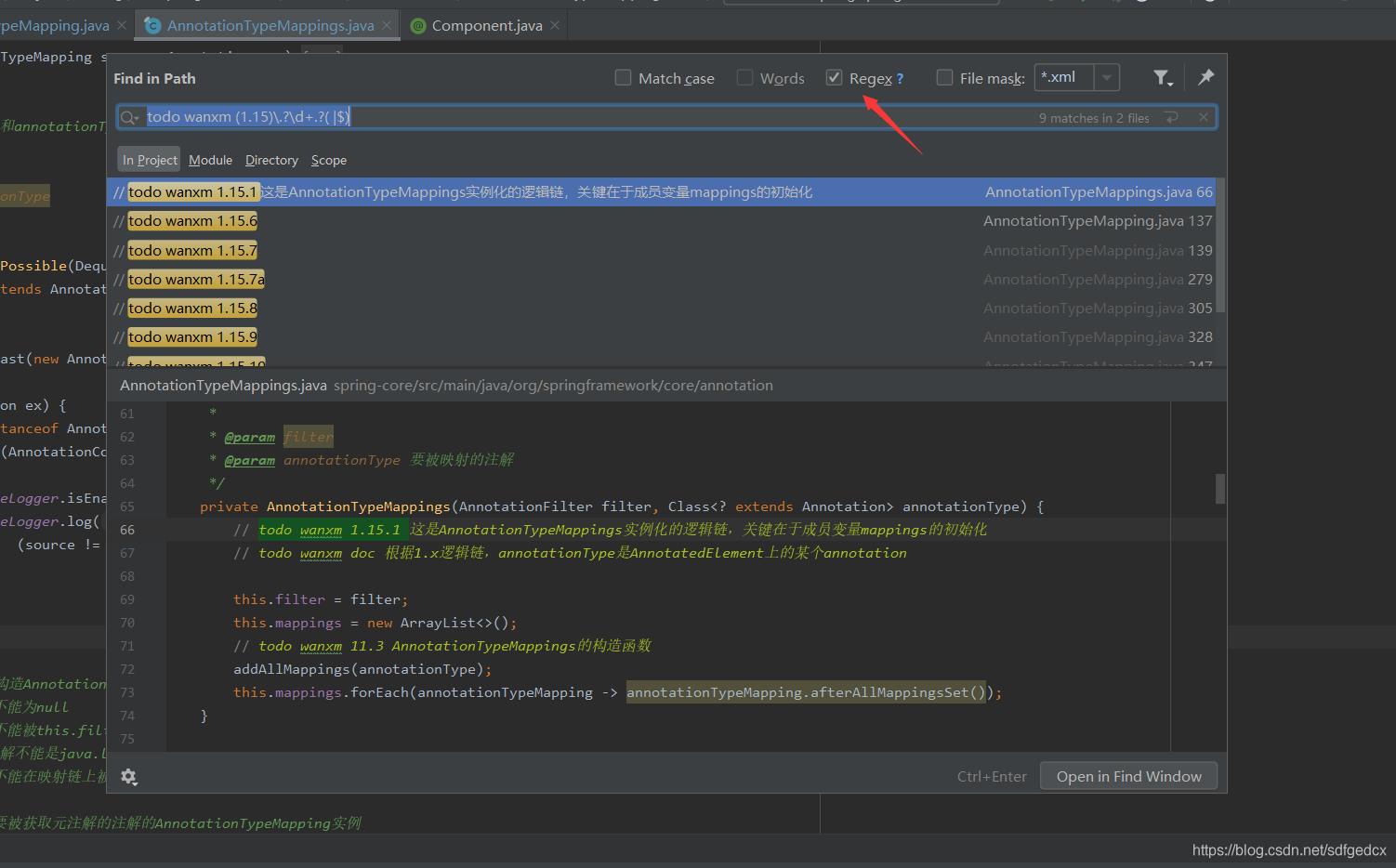1396x868 pixels.
Task: Click addAllMappings(annotationType) in preview
Action: click(x=362, y=669)
